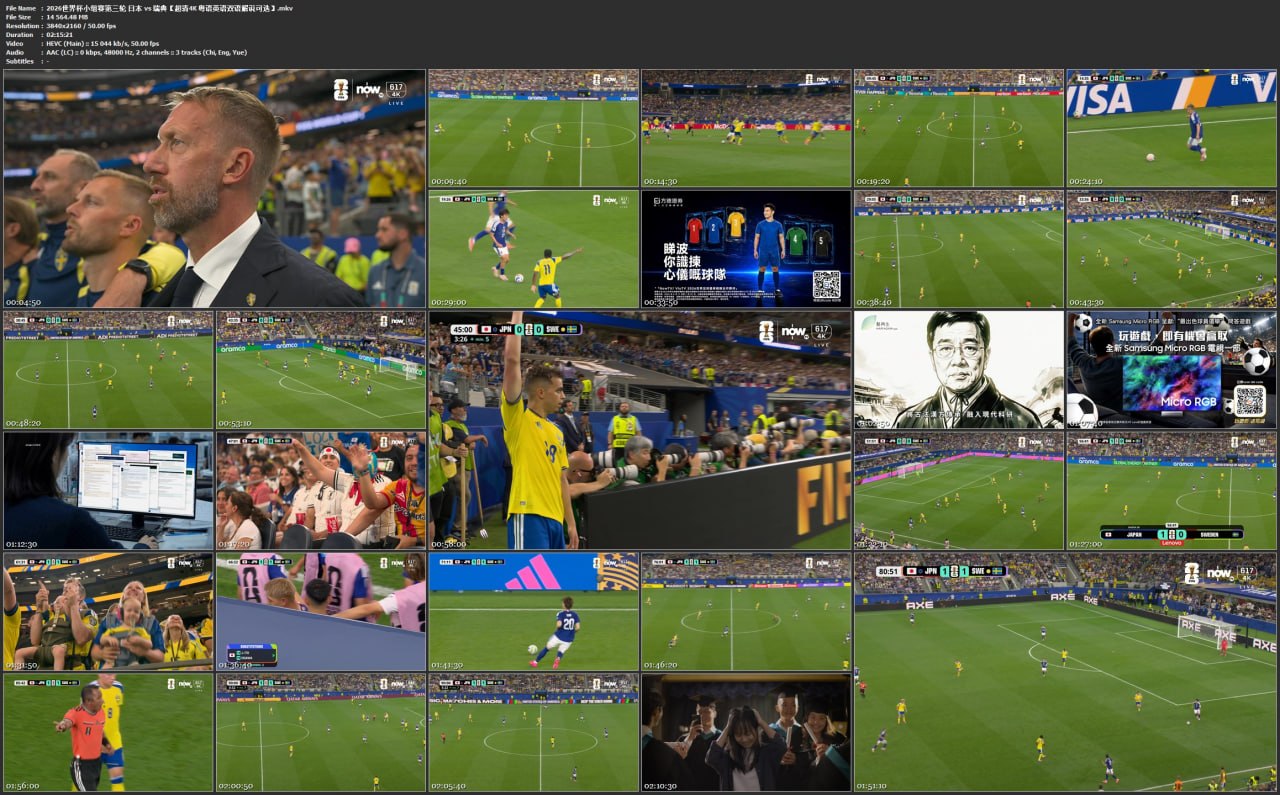Select the 02:10:30 frame of the graduates
The image size is (1280, 795).
click(746, 733)
